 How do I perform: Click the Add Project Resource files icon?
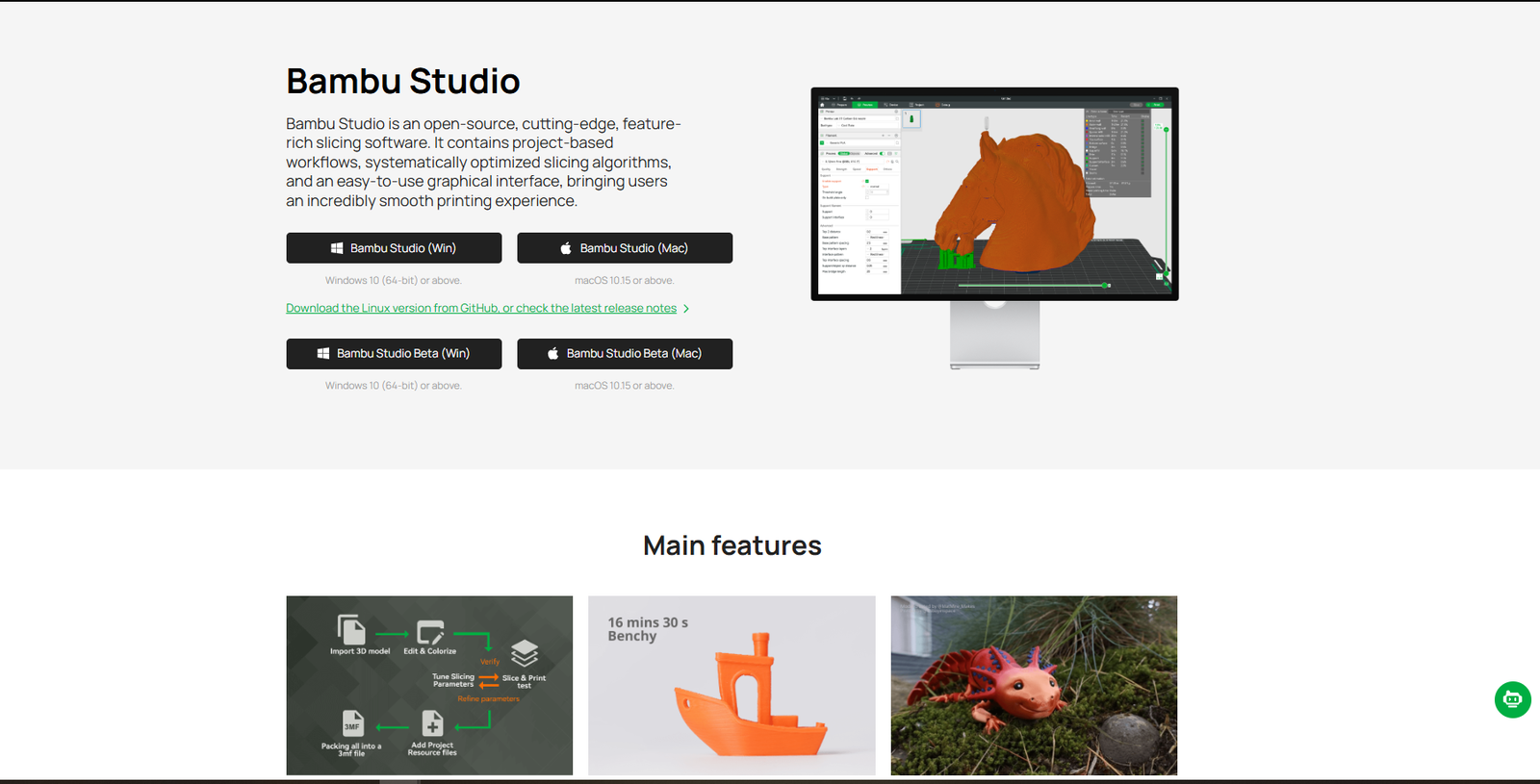coord(432,722)
